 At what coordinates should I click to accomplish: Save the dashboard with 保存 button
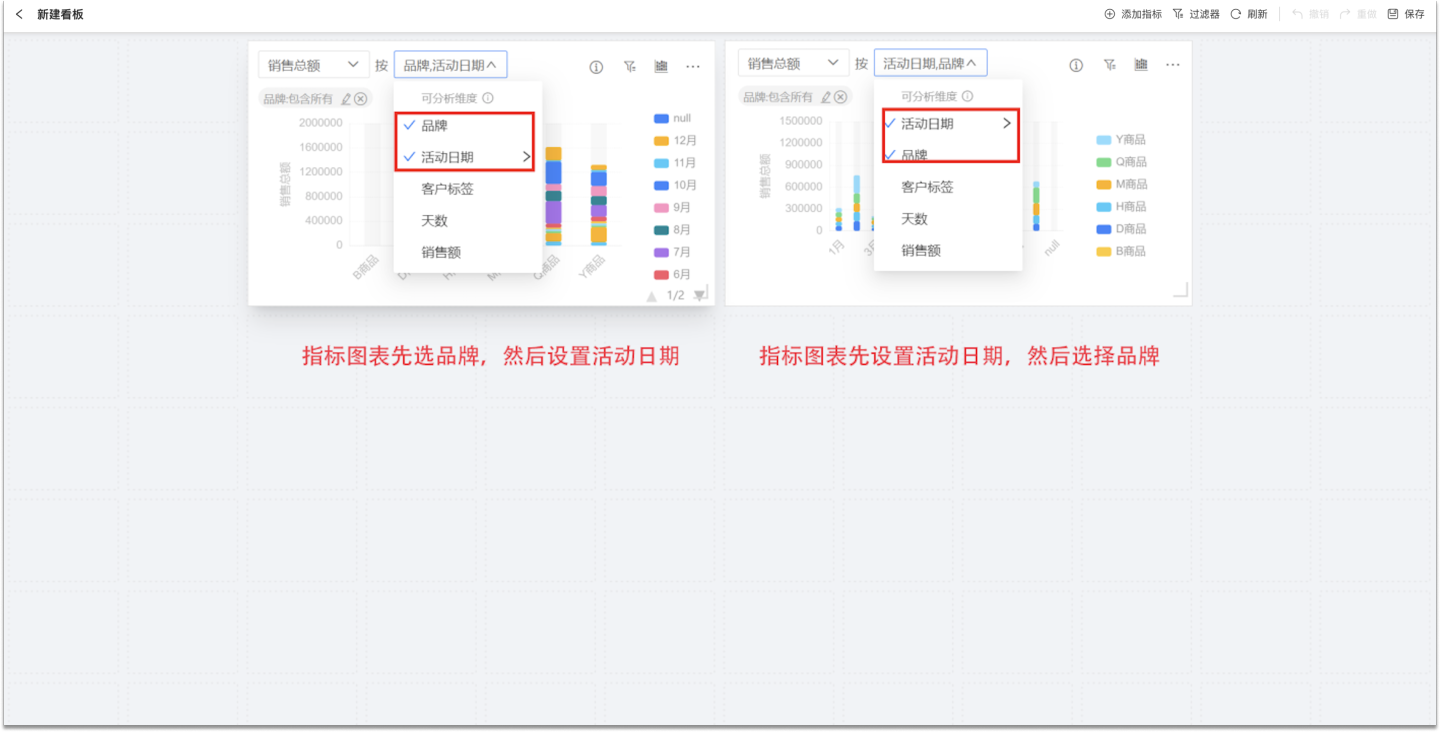click(x=1406, y=14)
